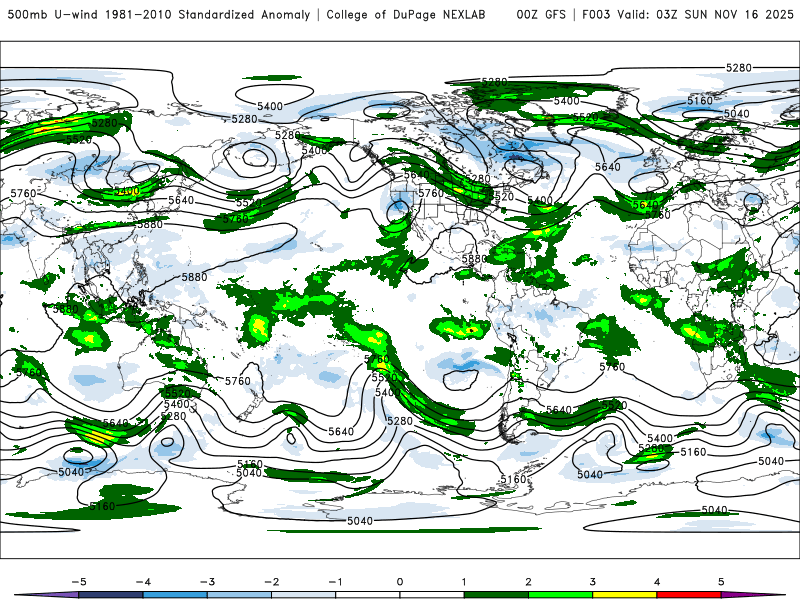Click the bright green colorbar segment between 2 and 3
800x600 pixels.
pos(560,595)
